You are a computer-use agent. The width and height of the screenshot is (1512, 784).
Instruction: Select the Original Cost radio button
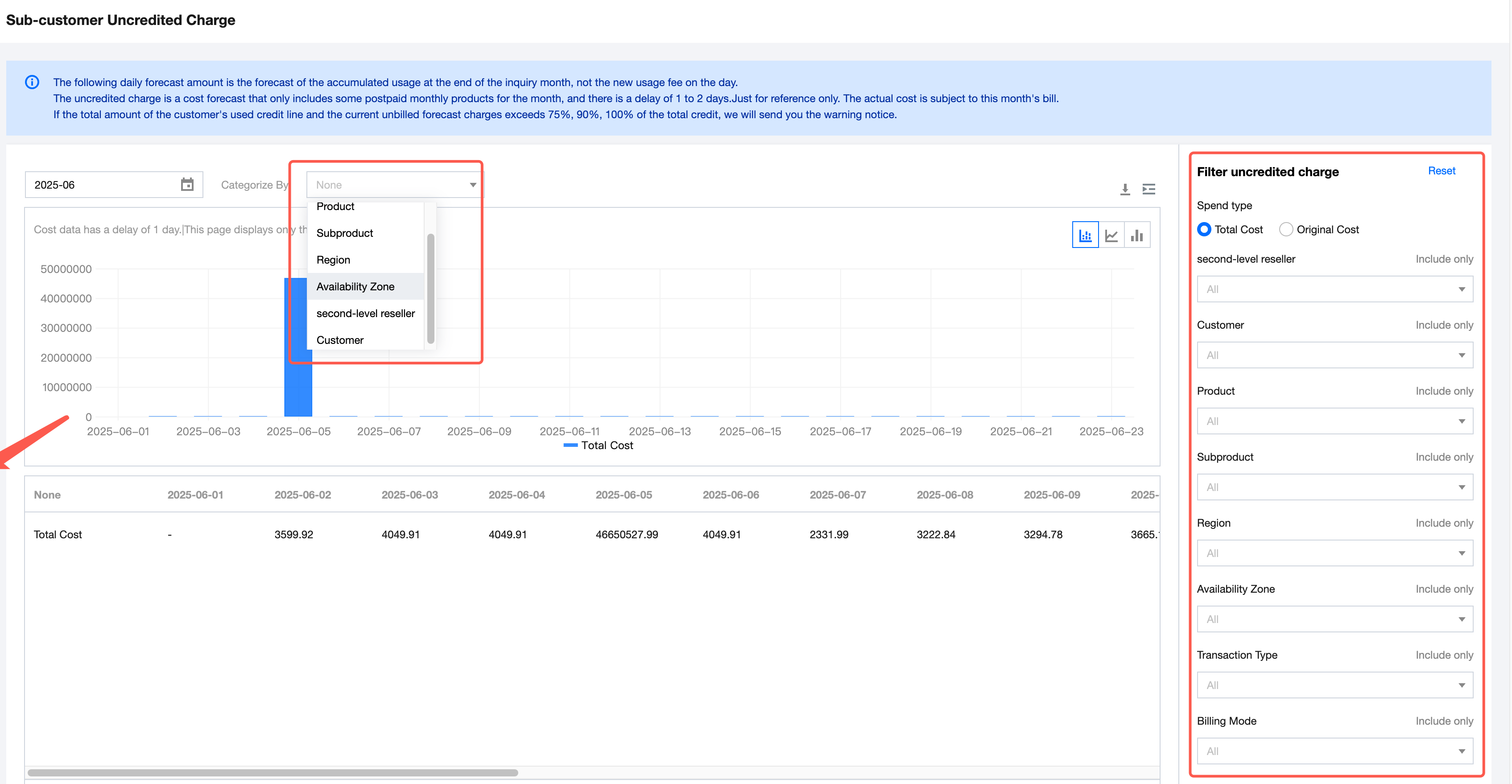point(1286,230)
